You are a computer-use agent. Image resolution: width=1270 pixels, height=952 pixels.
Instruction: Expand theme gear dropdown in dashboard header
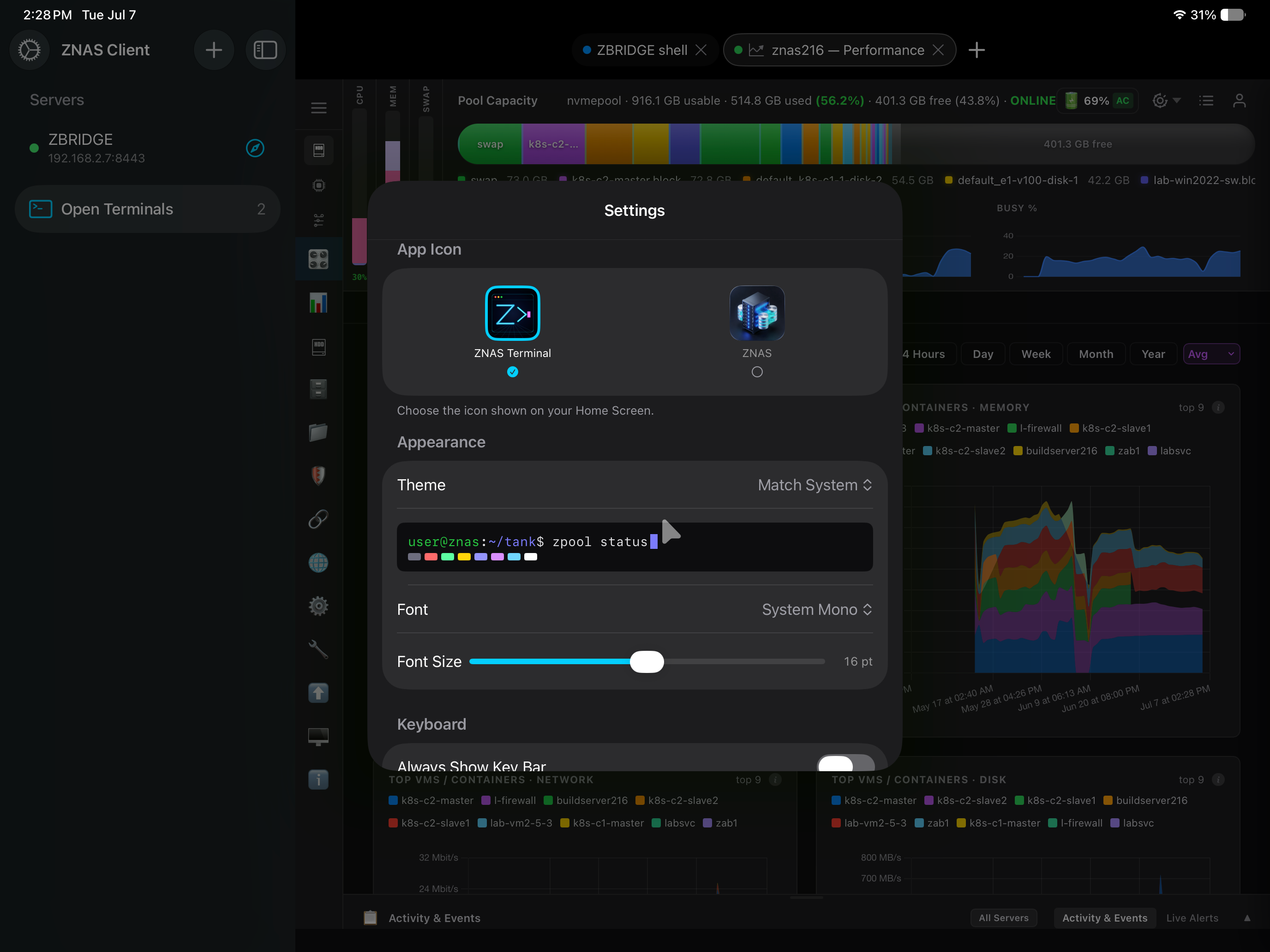coord(1167,101)
